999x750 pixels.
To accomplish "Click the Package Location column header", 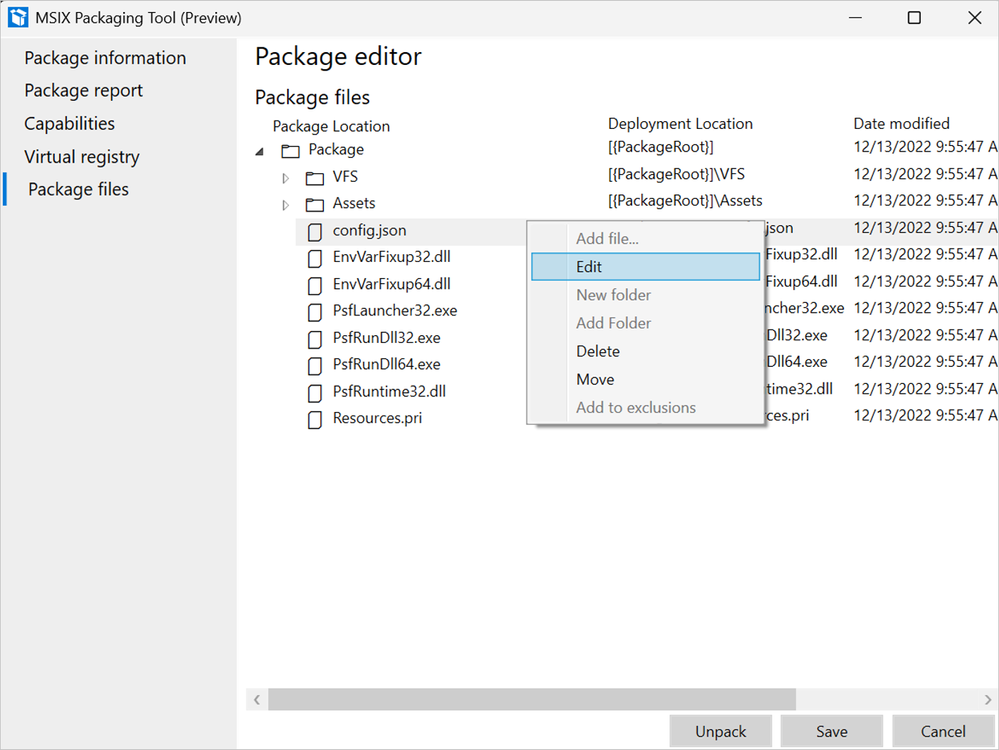I will pyautogui.click(x=331, y=126).
